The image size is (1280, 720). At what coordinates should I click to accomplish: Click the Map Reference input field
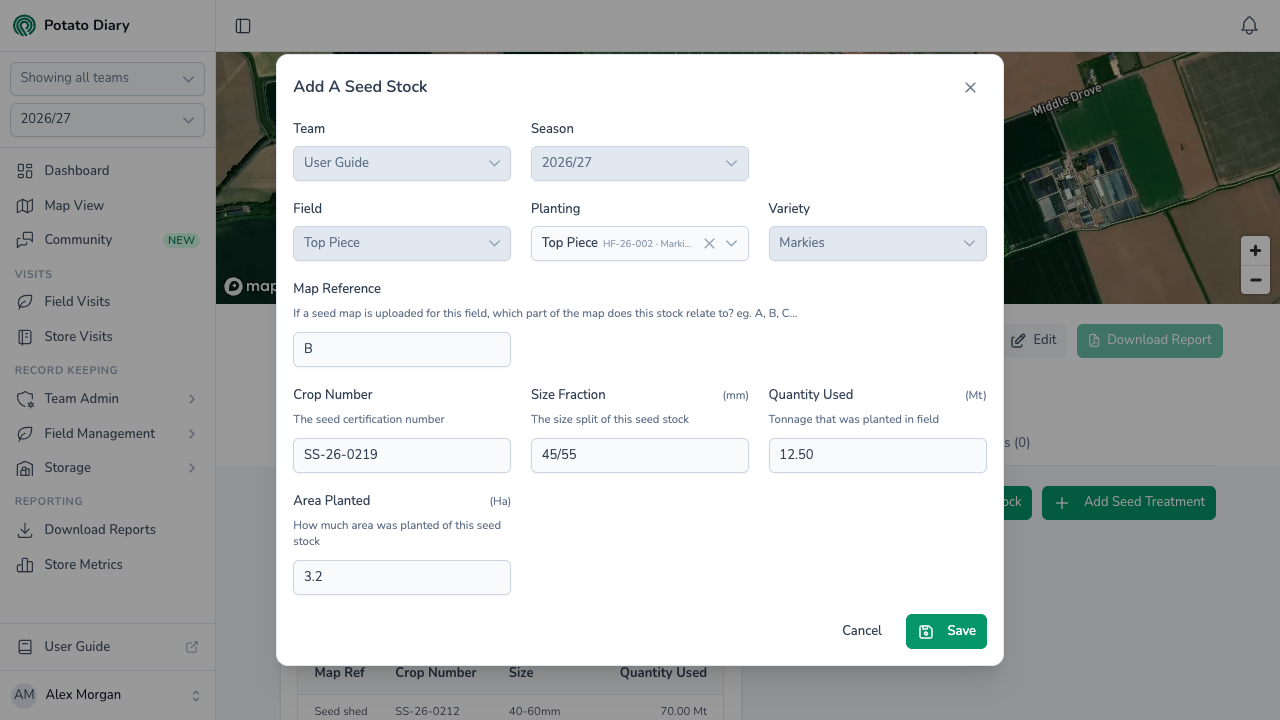[x=402, y=349]
